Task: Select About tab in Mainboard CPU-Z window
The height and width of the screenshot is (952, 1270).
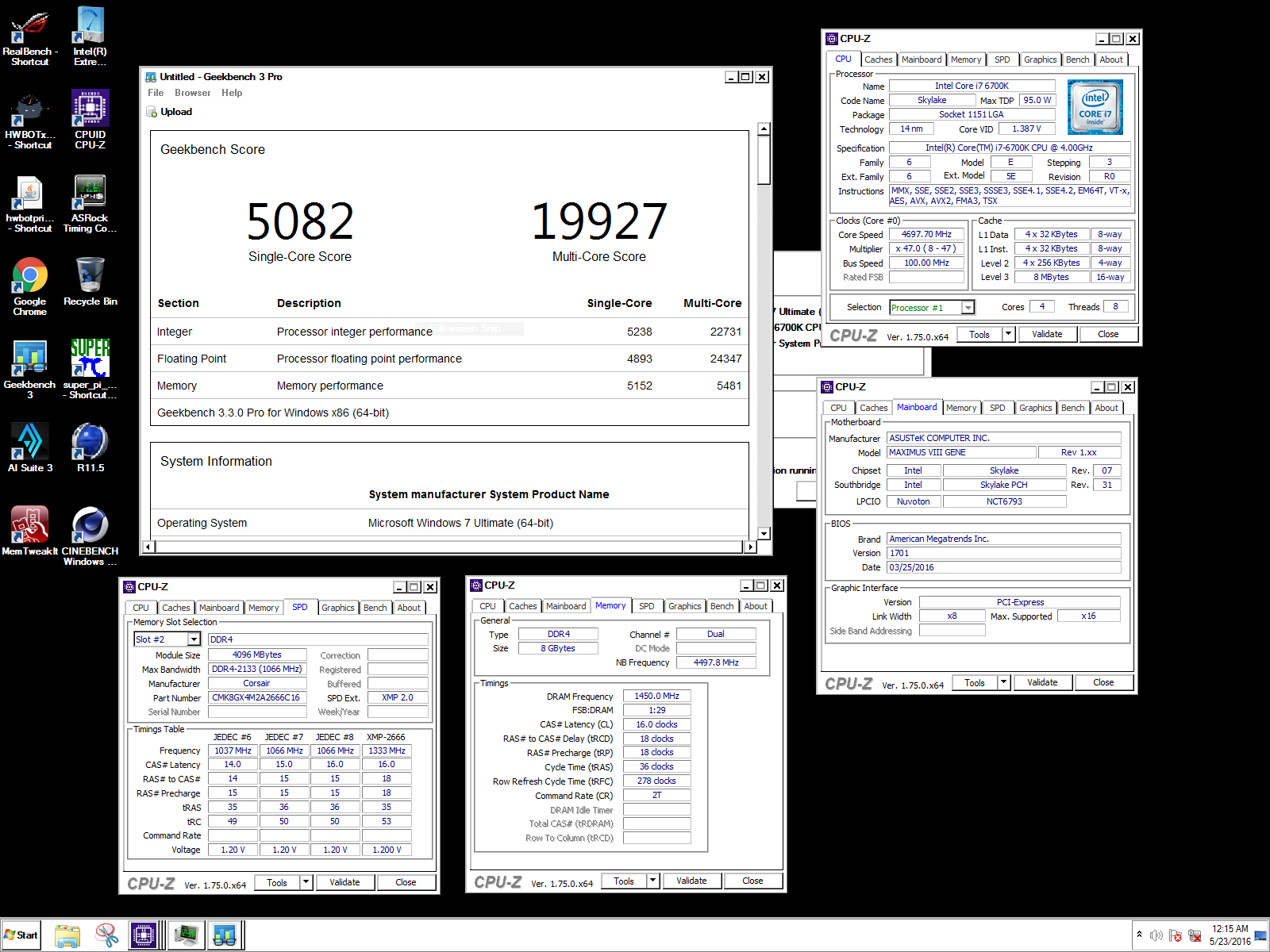Action: (1106, 408)
